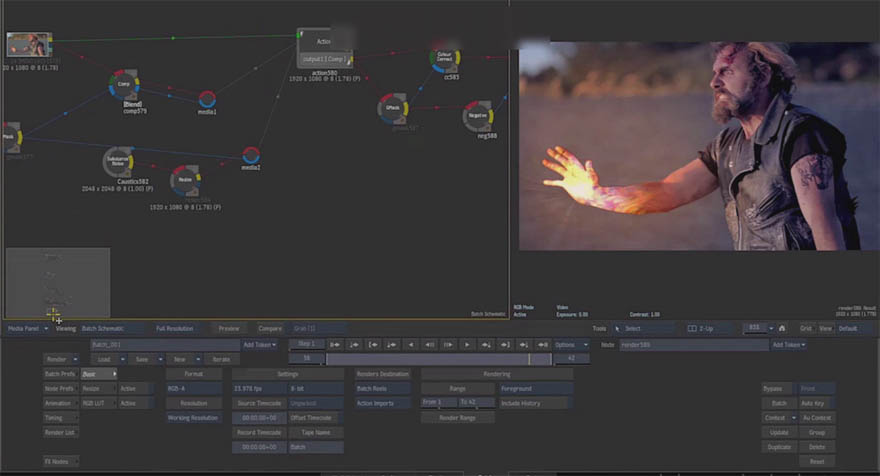The width and height of the screenshot is (880, 476).
Task: Toggle the Auto Key button
Action: pyautogui.click(x=815, y=403)
